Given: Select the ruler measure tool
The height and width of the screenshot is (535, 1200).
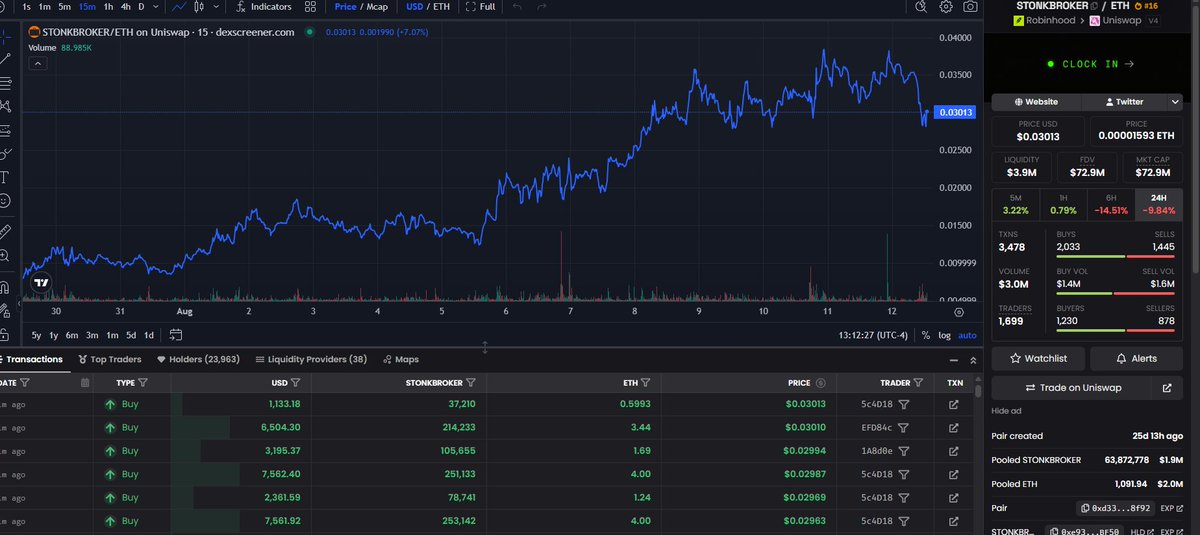Looking at the screenshot, I should click(x=6, y=231).
